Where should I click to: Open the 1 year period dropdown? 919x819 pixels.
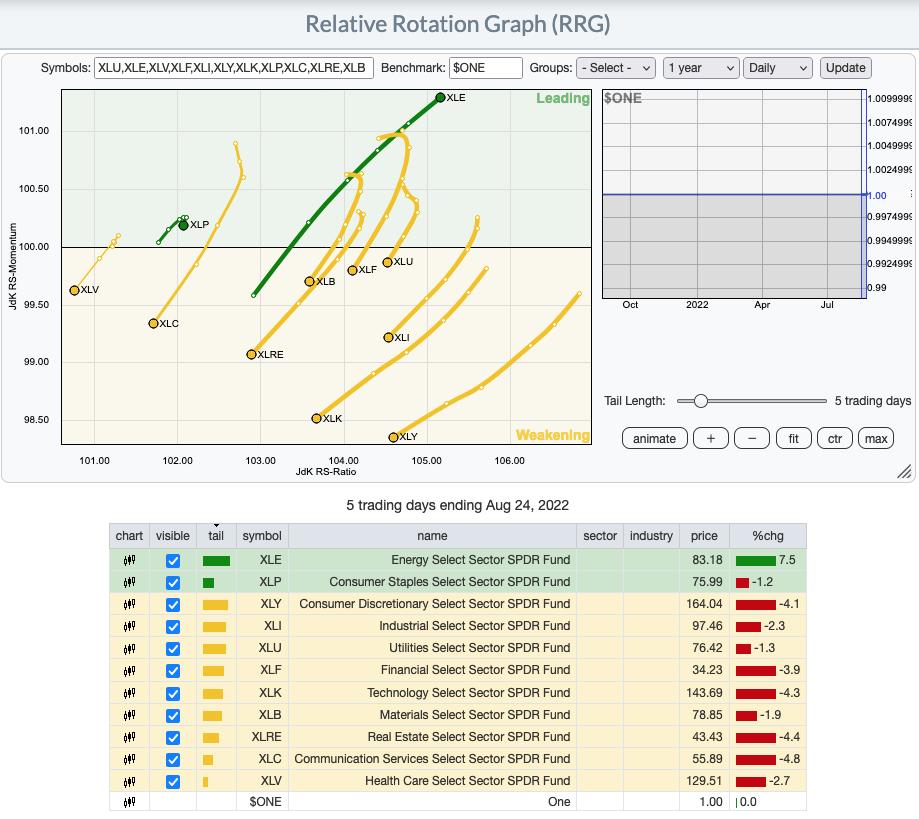click(x=701, y=68)
